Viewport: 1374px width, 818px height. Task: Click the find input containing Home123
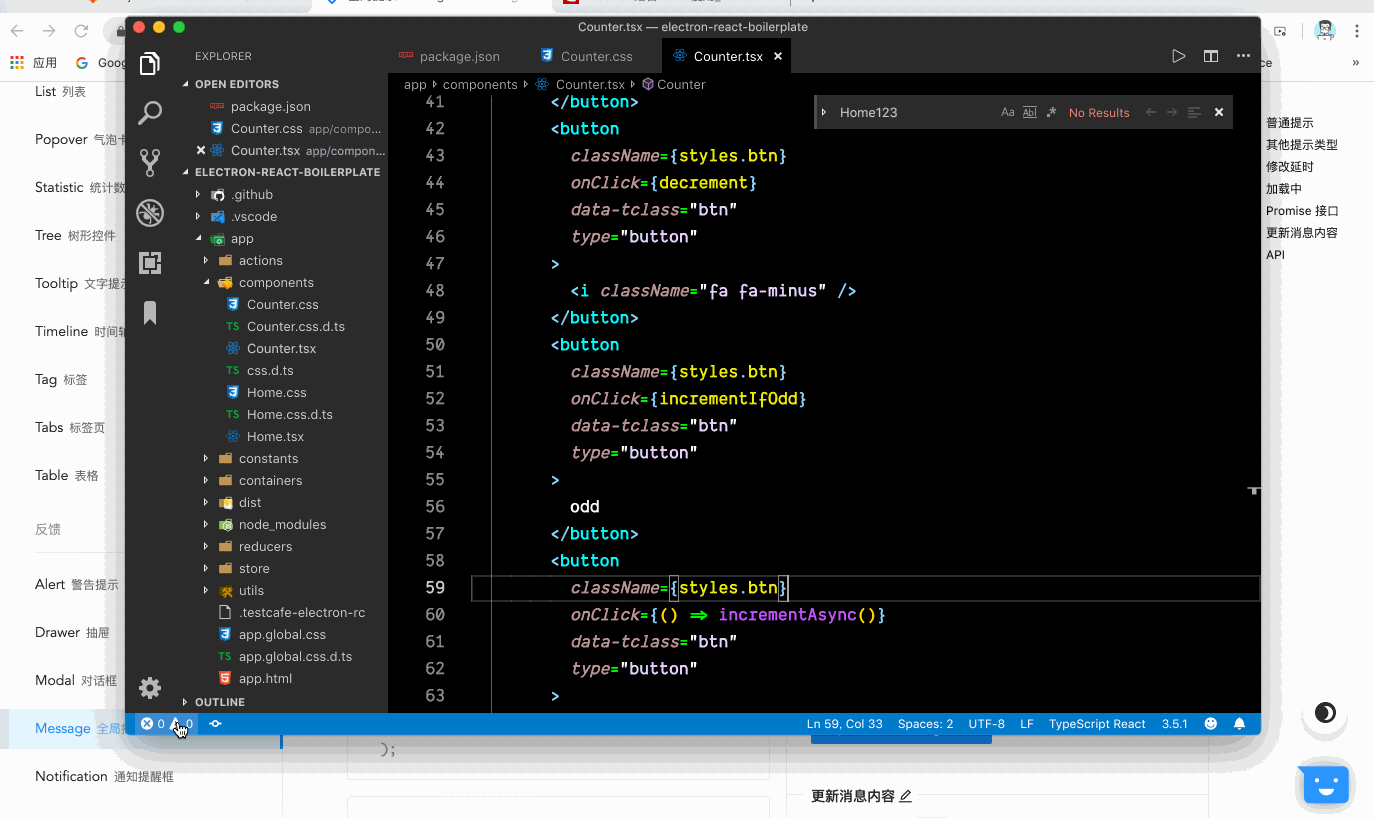915,113
